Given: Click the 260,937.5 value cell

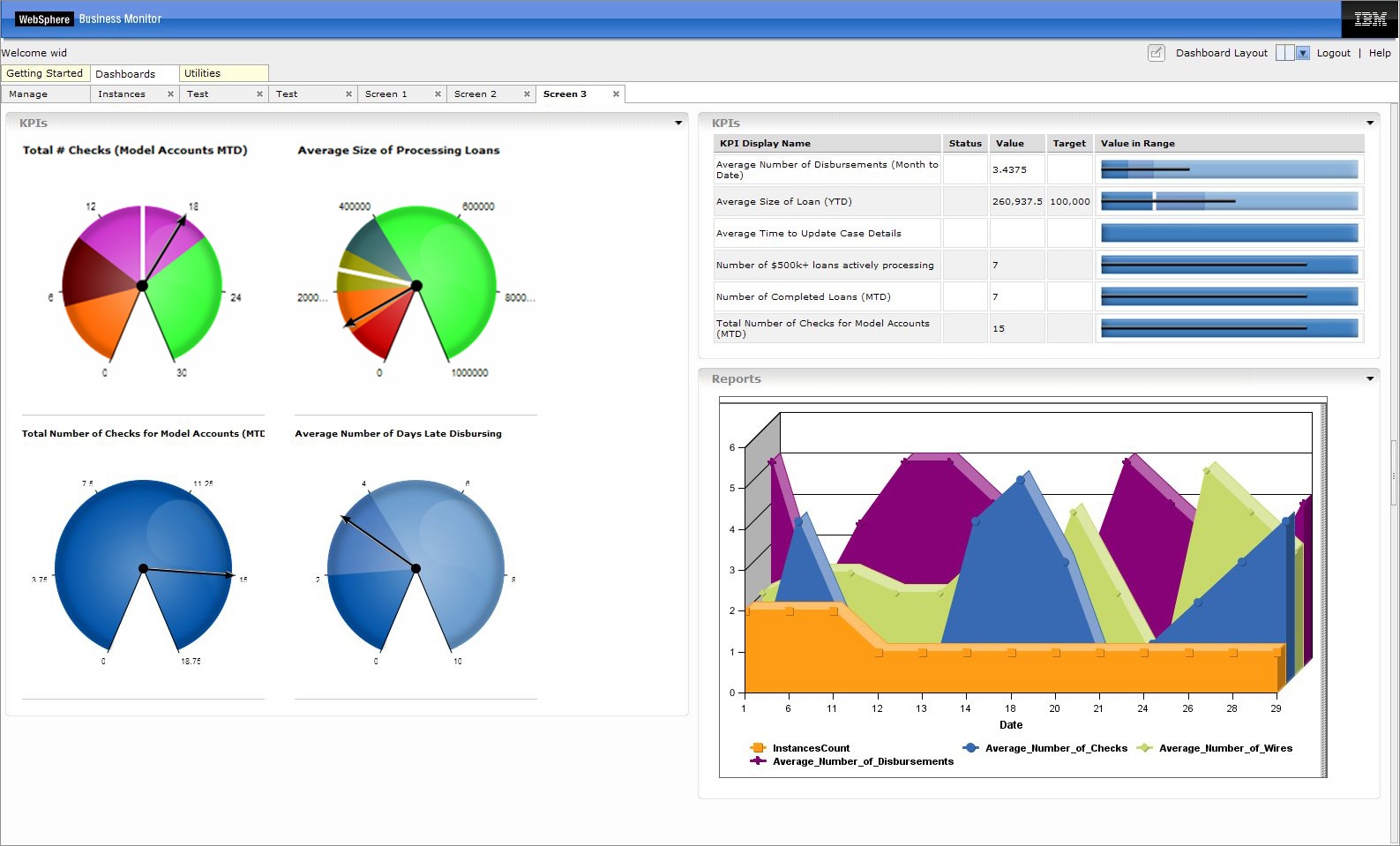Looking at the screenshot, I should (1017, 201).
